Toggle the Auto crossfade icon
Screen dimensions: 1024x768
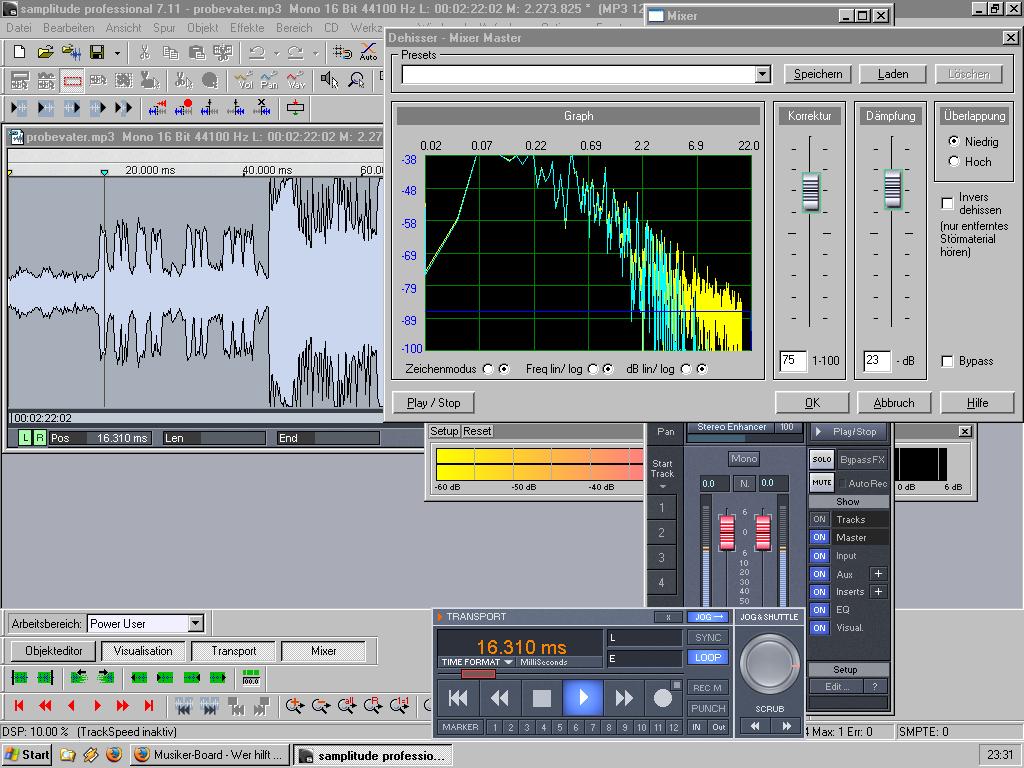tap(369, 52)
